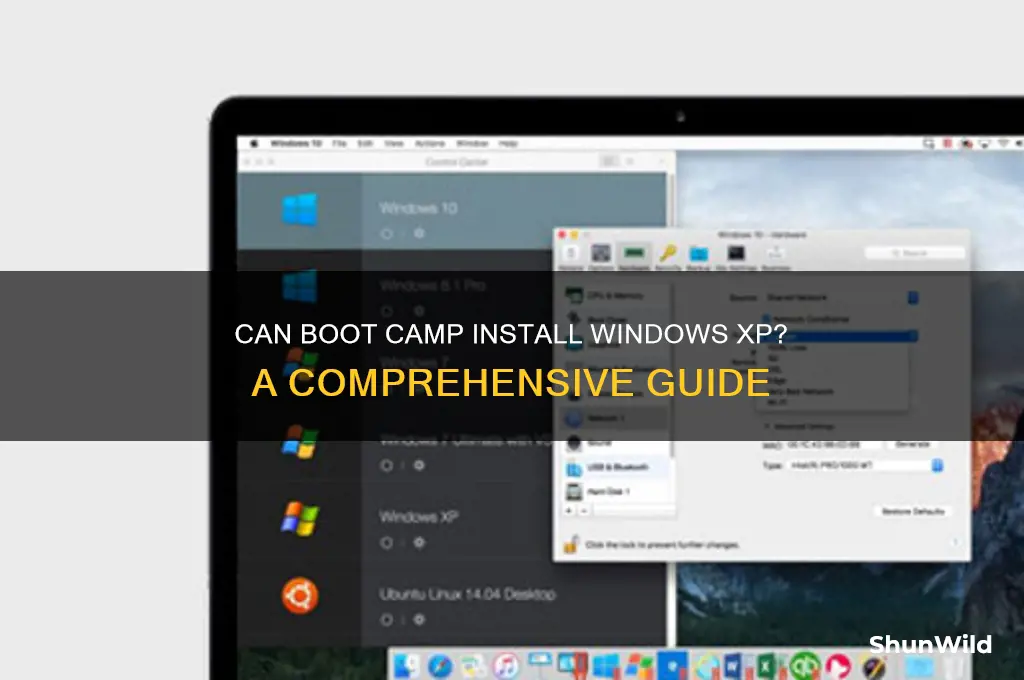The width and height of the screenshot is (1024, 680).
Task: Switch Control Center to the list view toggle
Action: [x=609, y=161]
